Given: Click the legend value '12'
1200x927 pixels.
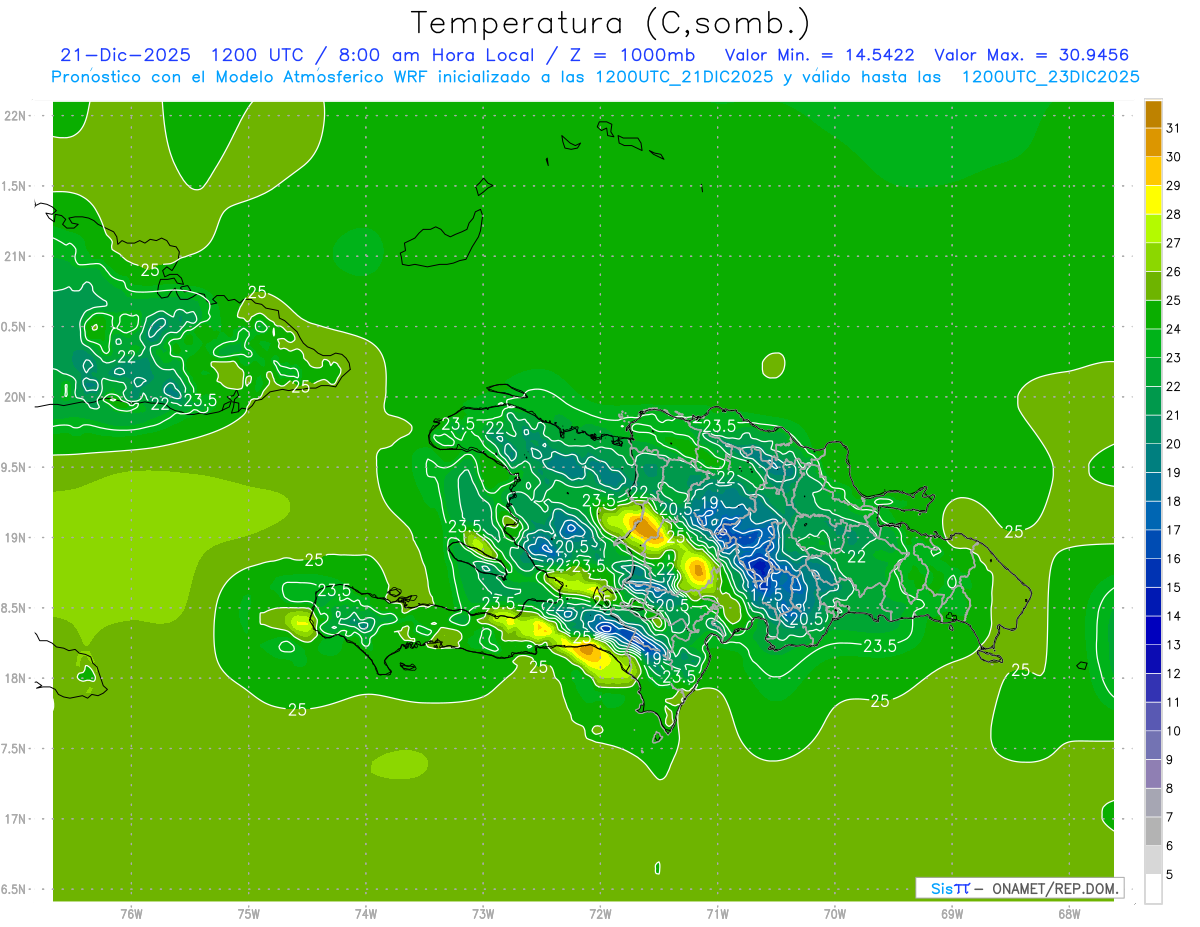Looking at the screenshot, I should [x=1174, y=674].
